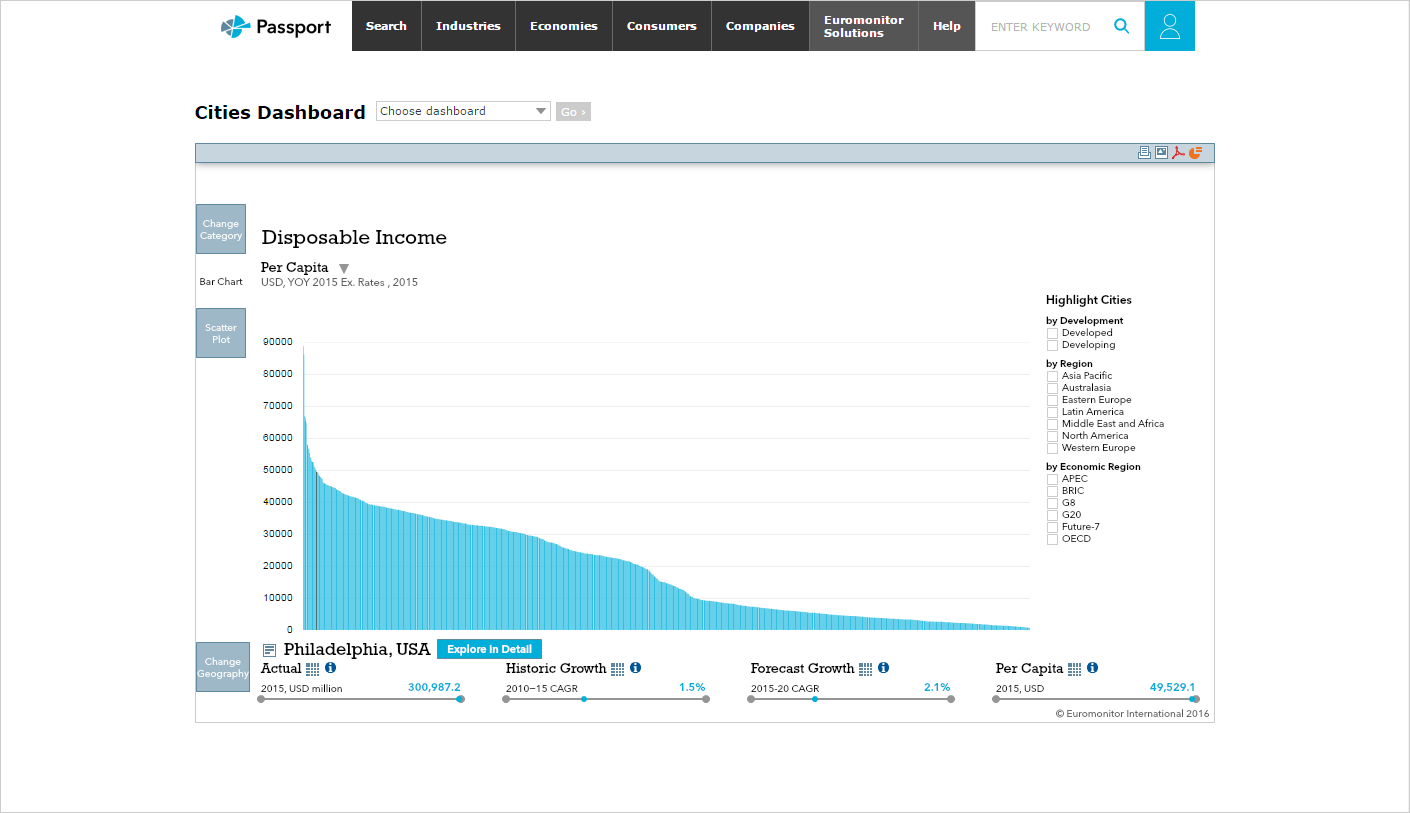Open the Choose dashboard dropdown

[x=463, y=111]
